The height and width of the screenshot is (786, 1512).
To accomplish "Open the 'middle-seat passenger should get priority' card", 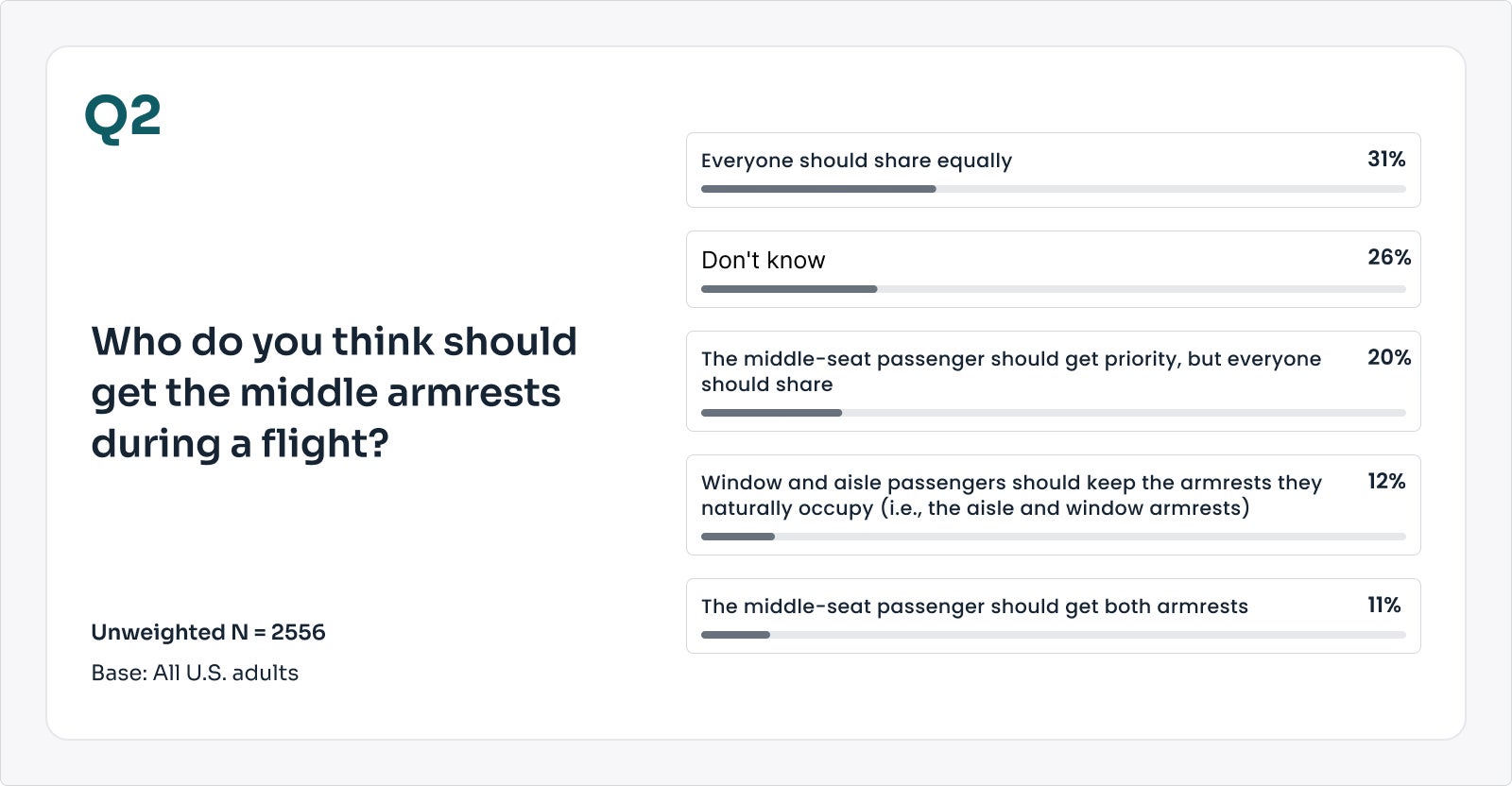I will coord(1054,381).
